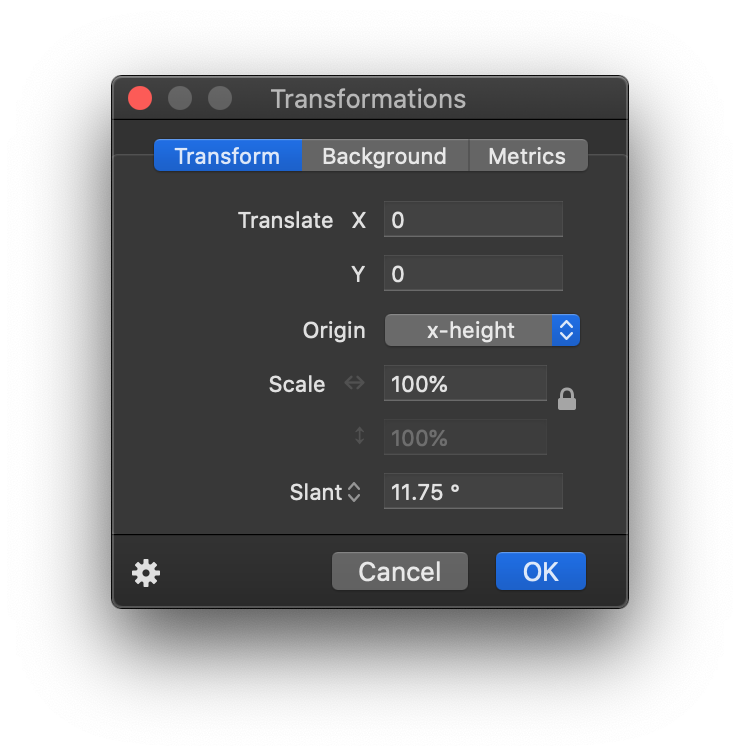
Task: Toggle the proportional scale lock icon
Action: [566, 399]
